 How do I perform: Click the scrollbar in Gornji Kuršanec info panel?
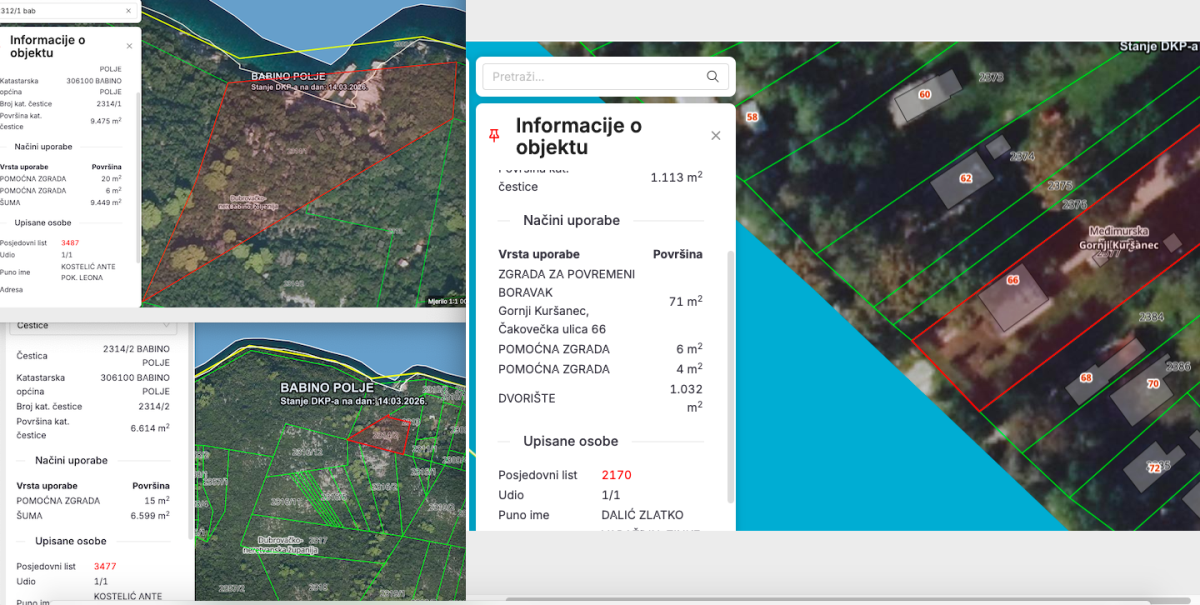tap(730, 380)
